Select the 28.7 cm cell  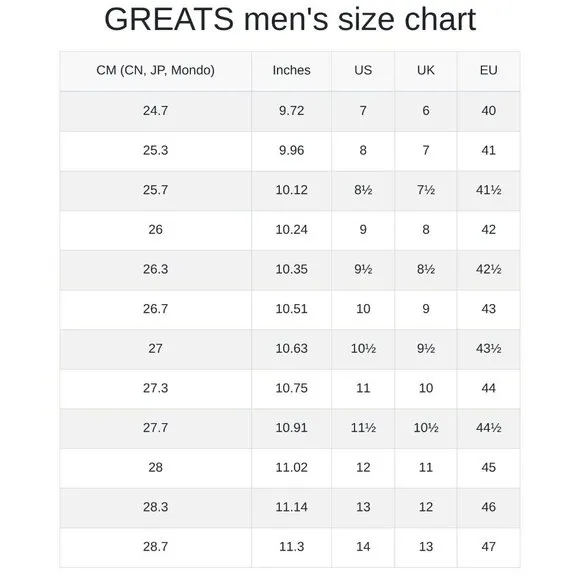tap(155, 547)
